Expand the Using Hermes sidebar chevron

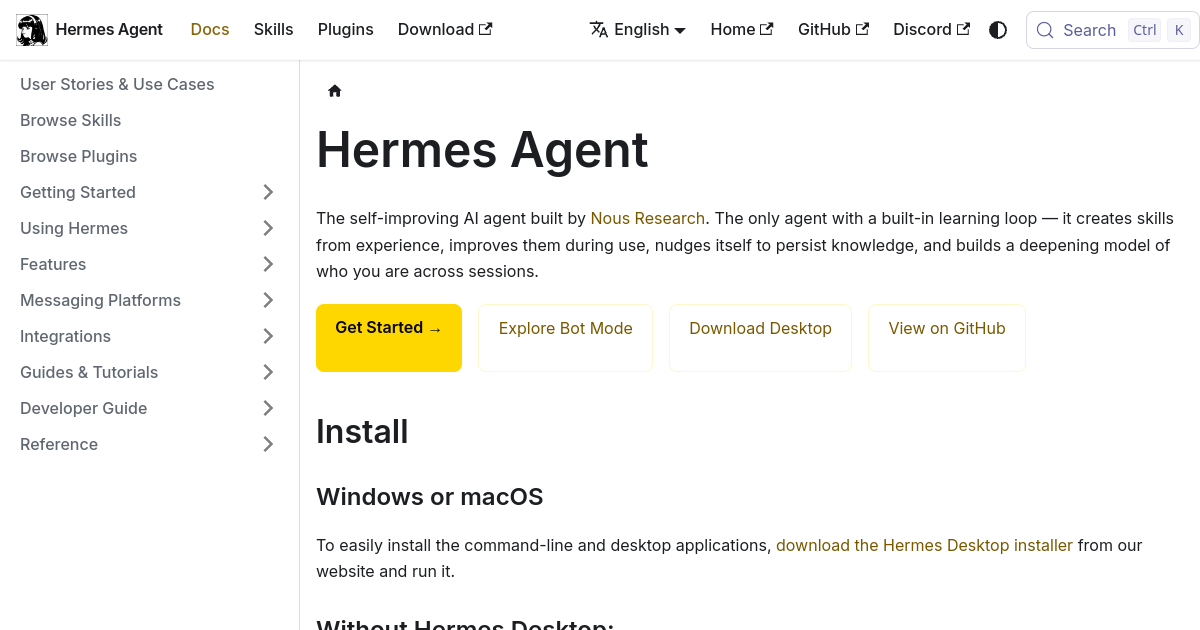click(268, 228)
